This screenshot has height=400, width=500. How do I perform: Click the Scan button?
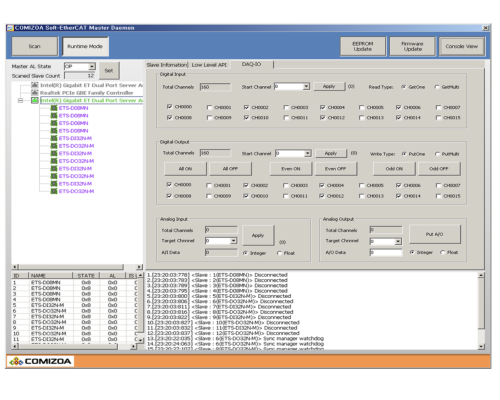pos(35,46)
